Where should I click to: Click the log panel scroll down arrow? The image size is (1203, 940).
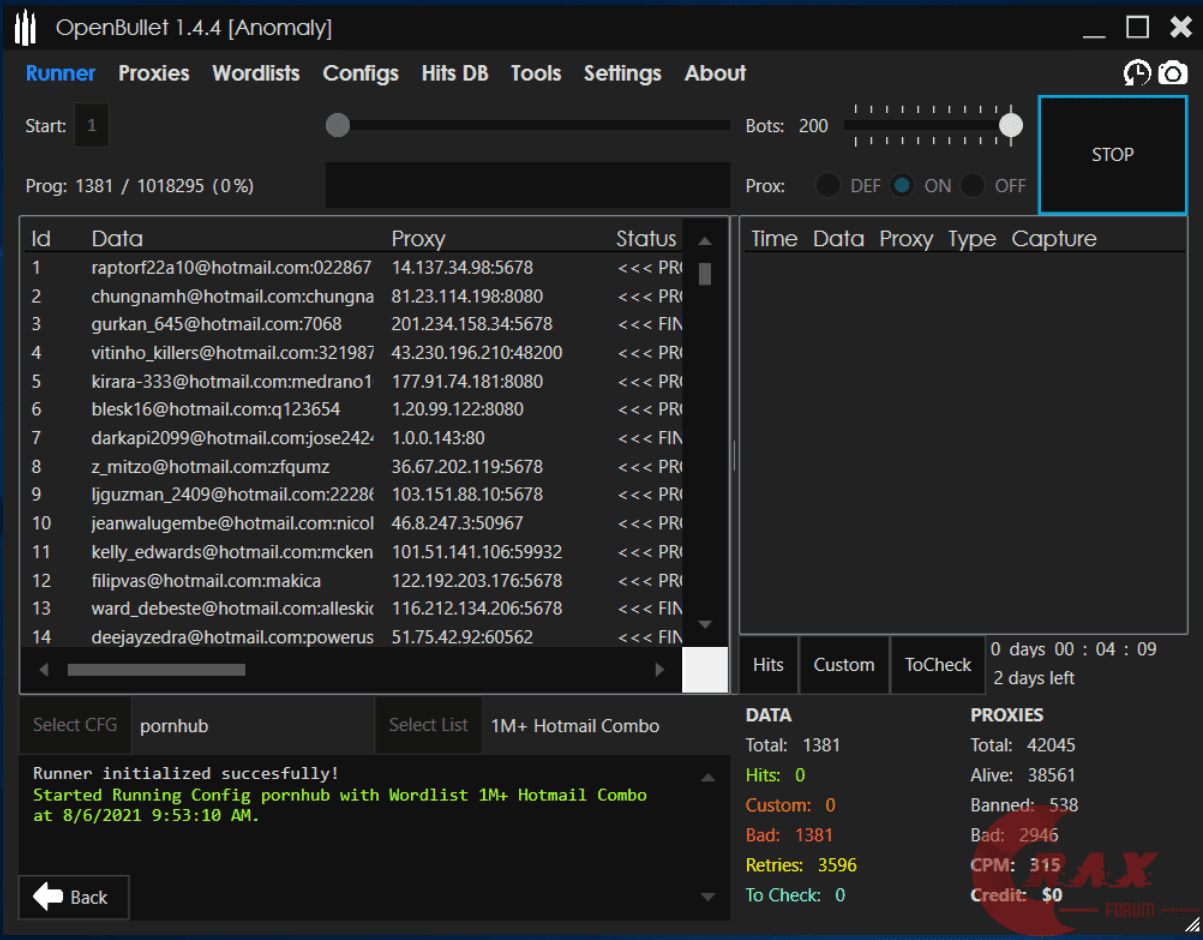(x=707, y=897)
